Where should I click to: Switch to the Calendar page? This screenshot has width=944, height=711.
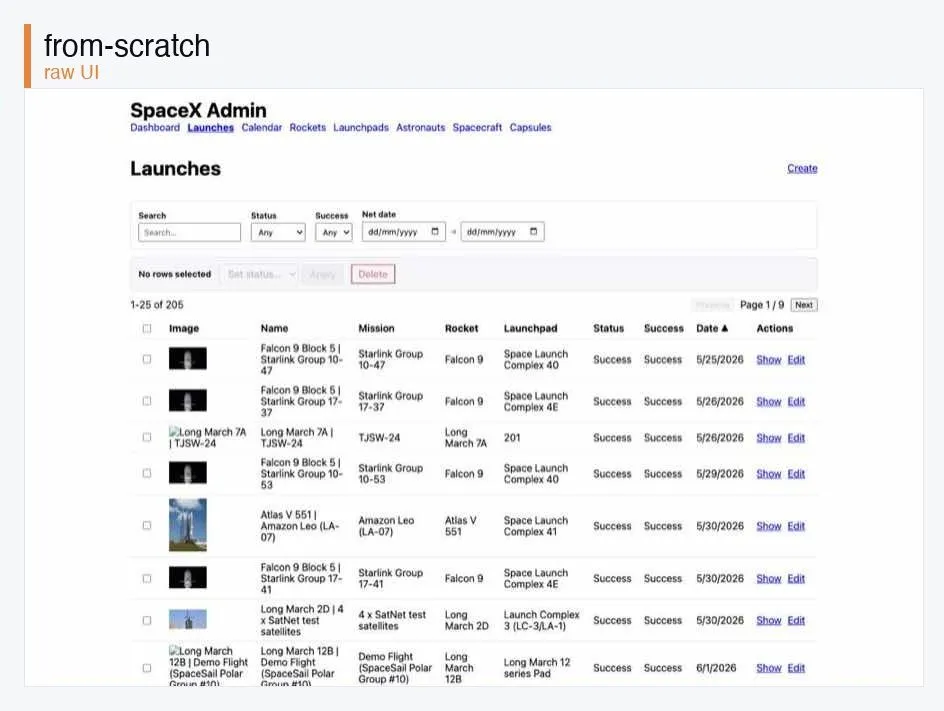(261, 128)
